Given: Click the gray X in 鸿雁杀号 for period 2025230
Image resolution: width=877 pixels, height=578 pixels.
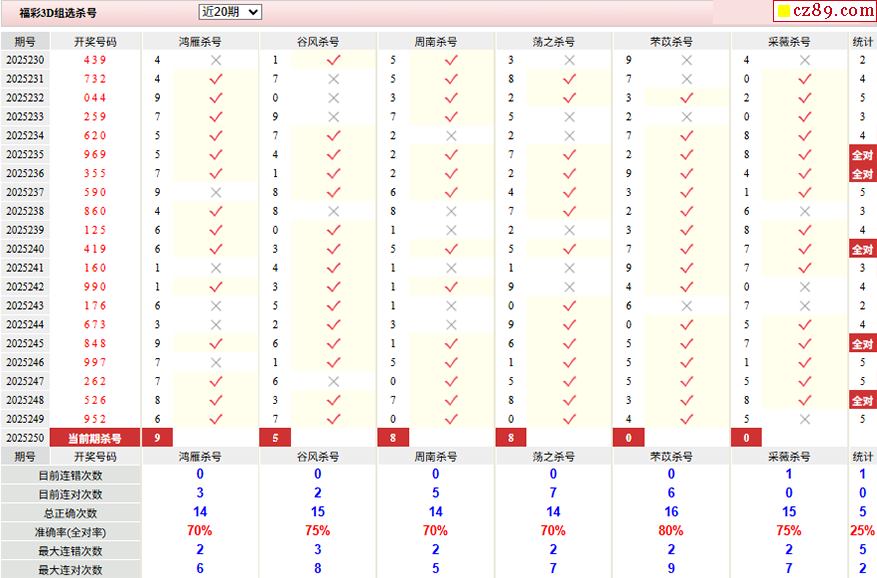Looking at the screenshot, I should (x=216, y=60).
